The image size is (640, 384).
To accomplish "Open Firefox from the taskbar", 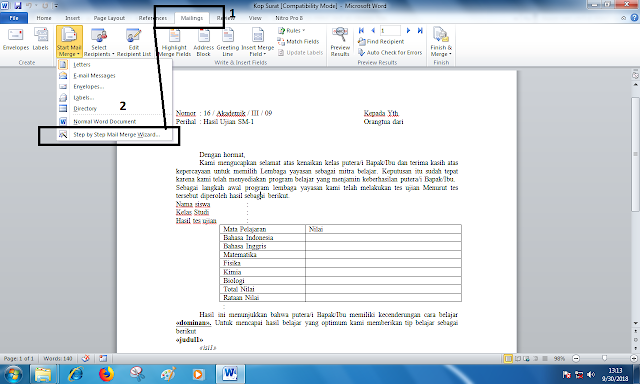I will tap(106, 374).
